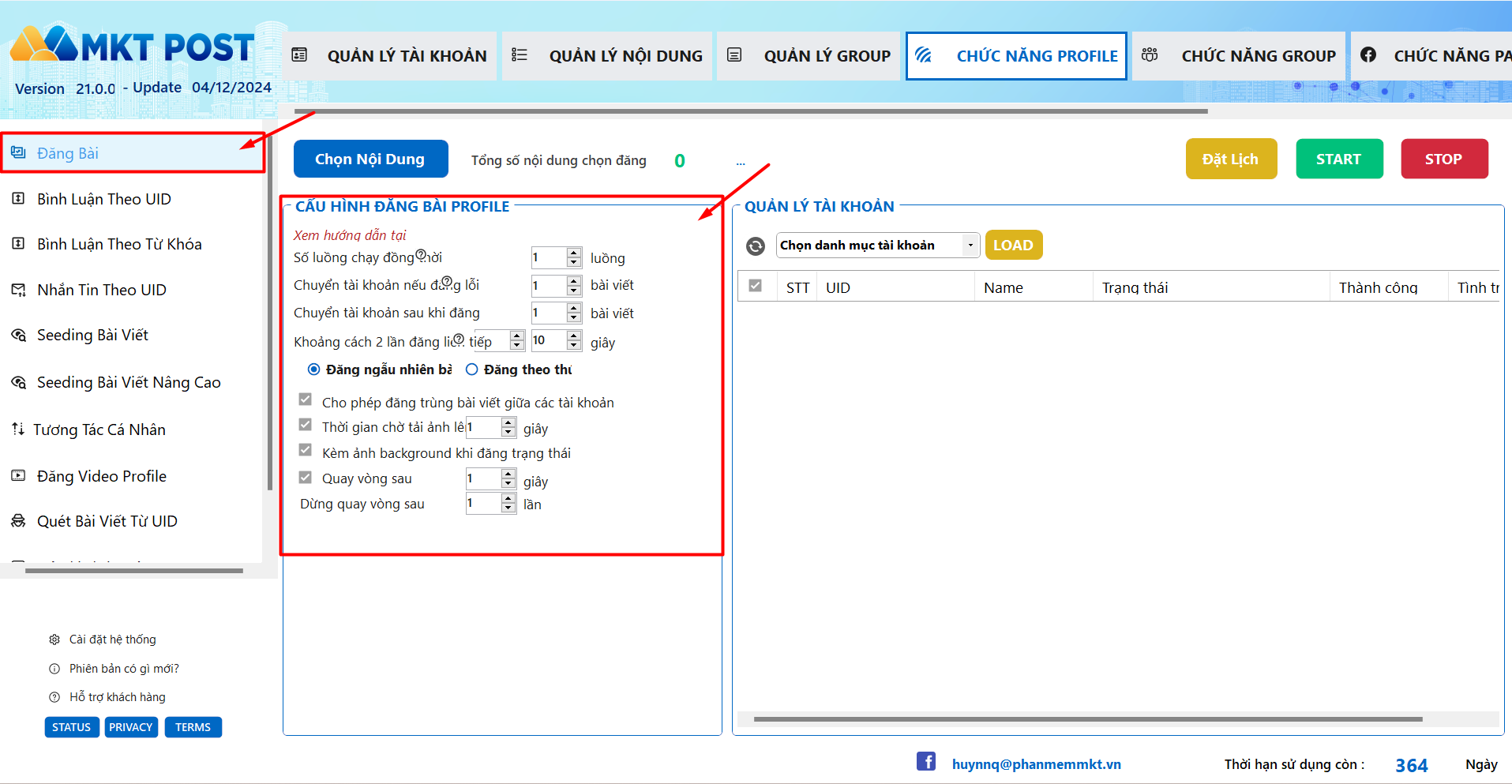Click the Phiên bản có gì mới info icon
1512x784 pixels.
54,669
